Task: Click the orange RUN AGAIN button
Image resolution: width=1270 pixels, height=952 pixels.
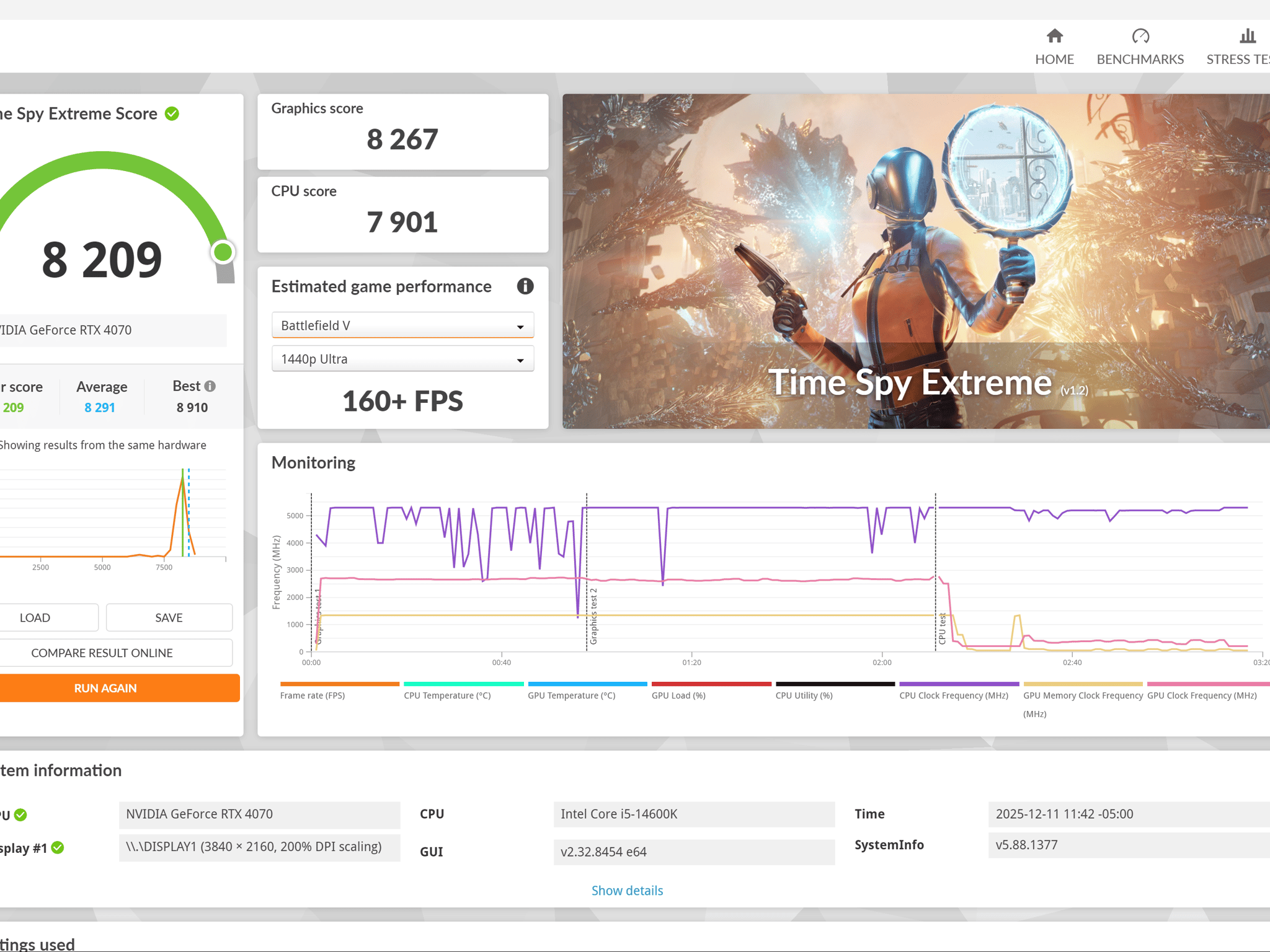Action: click(119, 689)
